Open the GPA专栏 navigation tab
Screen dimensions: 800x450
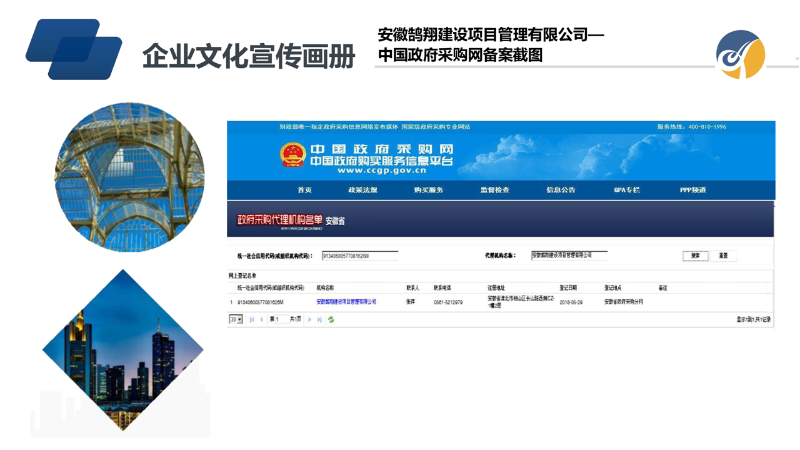(626, 190)
